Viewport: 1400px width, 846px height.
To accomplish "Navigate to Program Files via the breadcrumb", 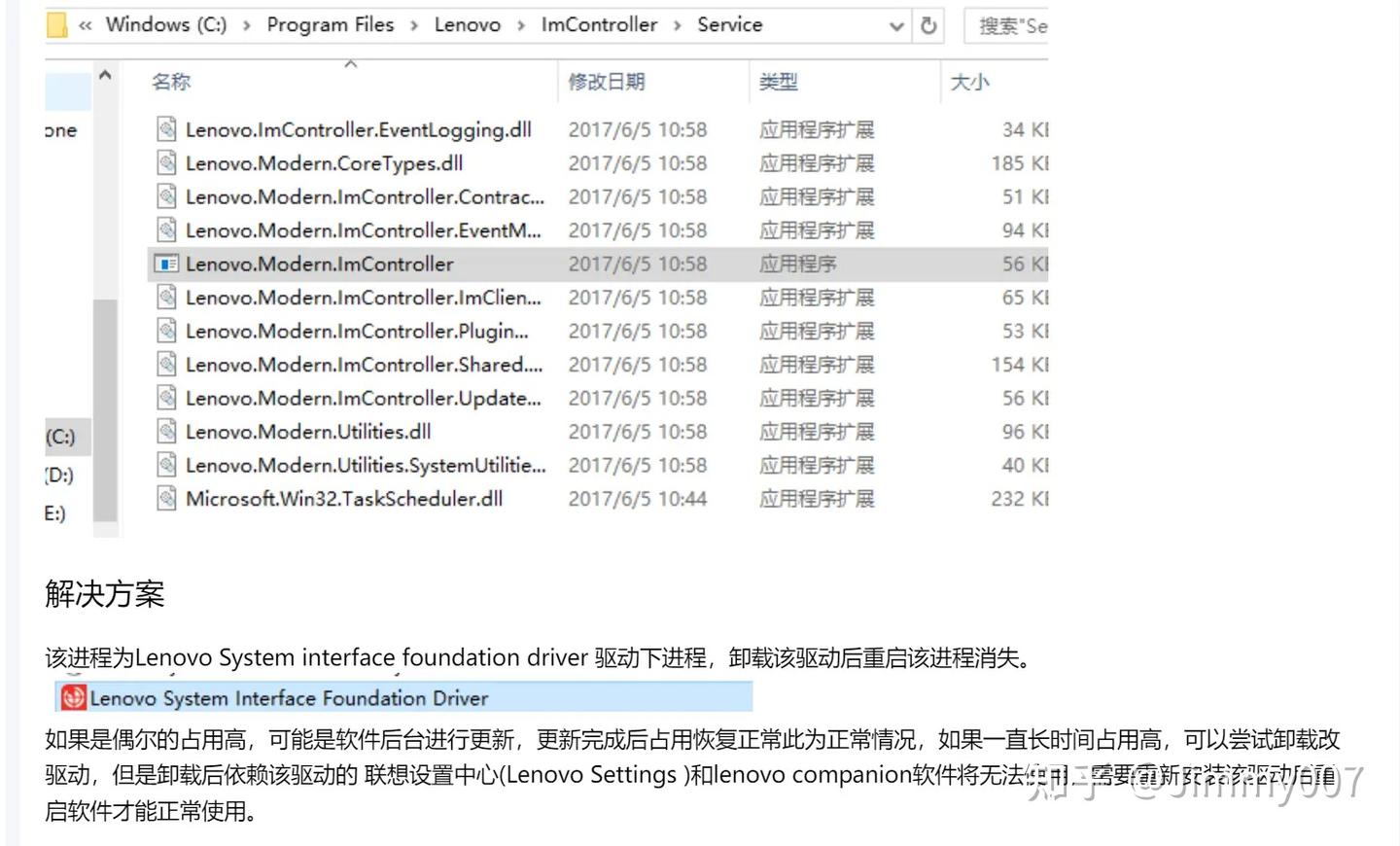I will coord(330,24).
